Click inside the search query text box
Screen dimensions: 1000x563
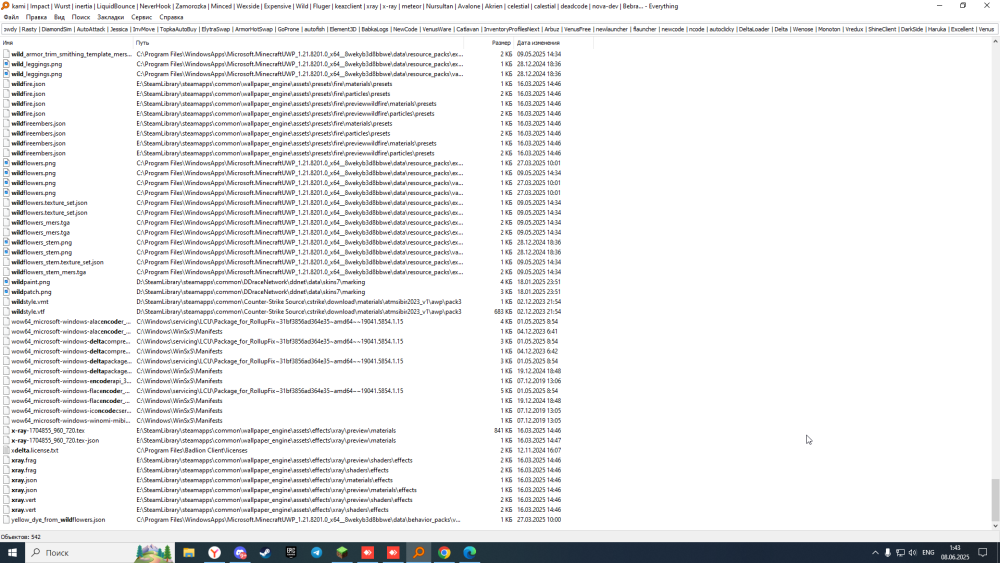497,29
